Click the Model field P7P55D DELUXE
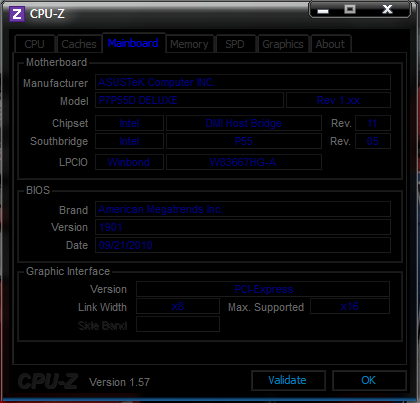The height and width of the screenshot is (403, 420). pos(189,100)
